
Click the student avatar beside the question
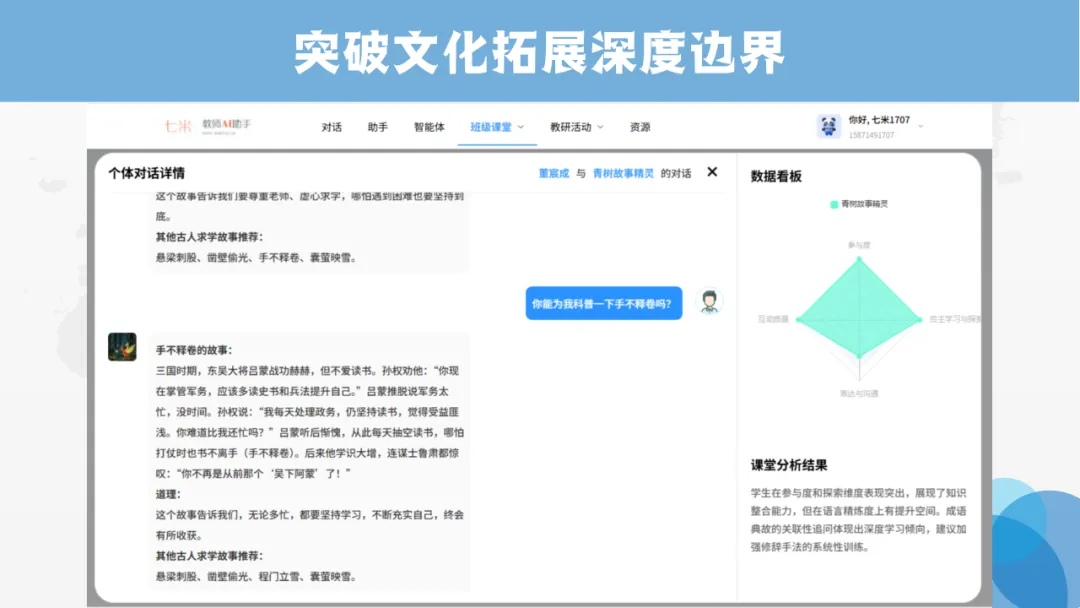(x=709, y=302)
